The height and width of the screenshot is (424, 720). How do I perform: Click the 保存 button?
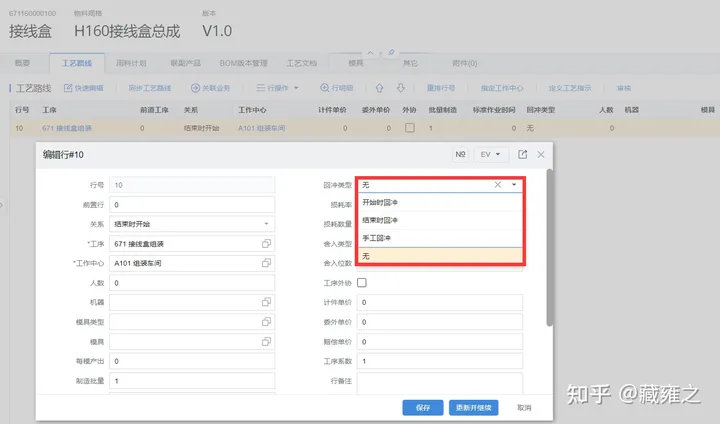[422, 408]
